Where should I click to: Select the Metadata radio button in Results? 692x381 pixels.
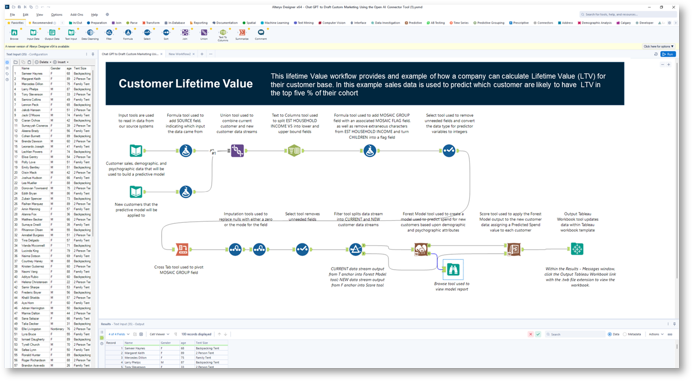(625, 334)
